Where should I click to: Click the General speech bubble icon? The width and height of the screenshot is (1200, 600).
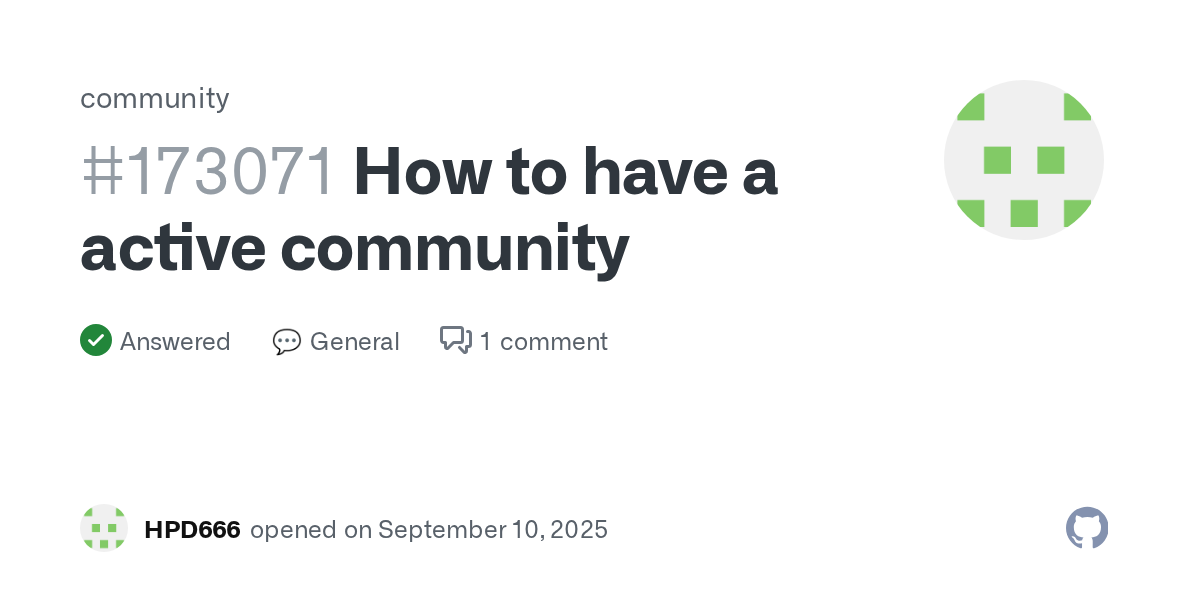pos(287,342)
